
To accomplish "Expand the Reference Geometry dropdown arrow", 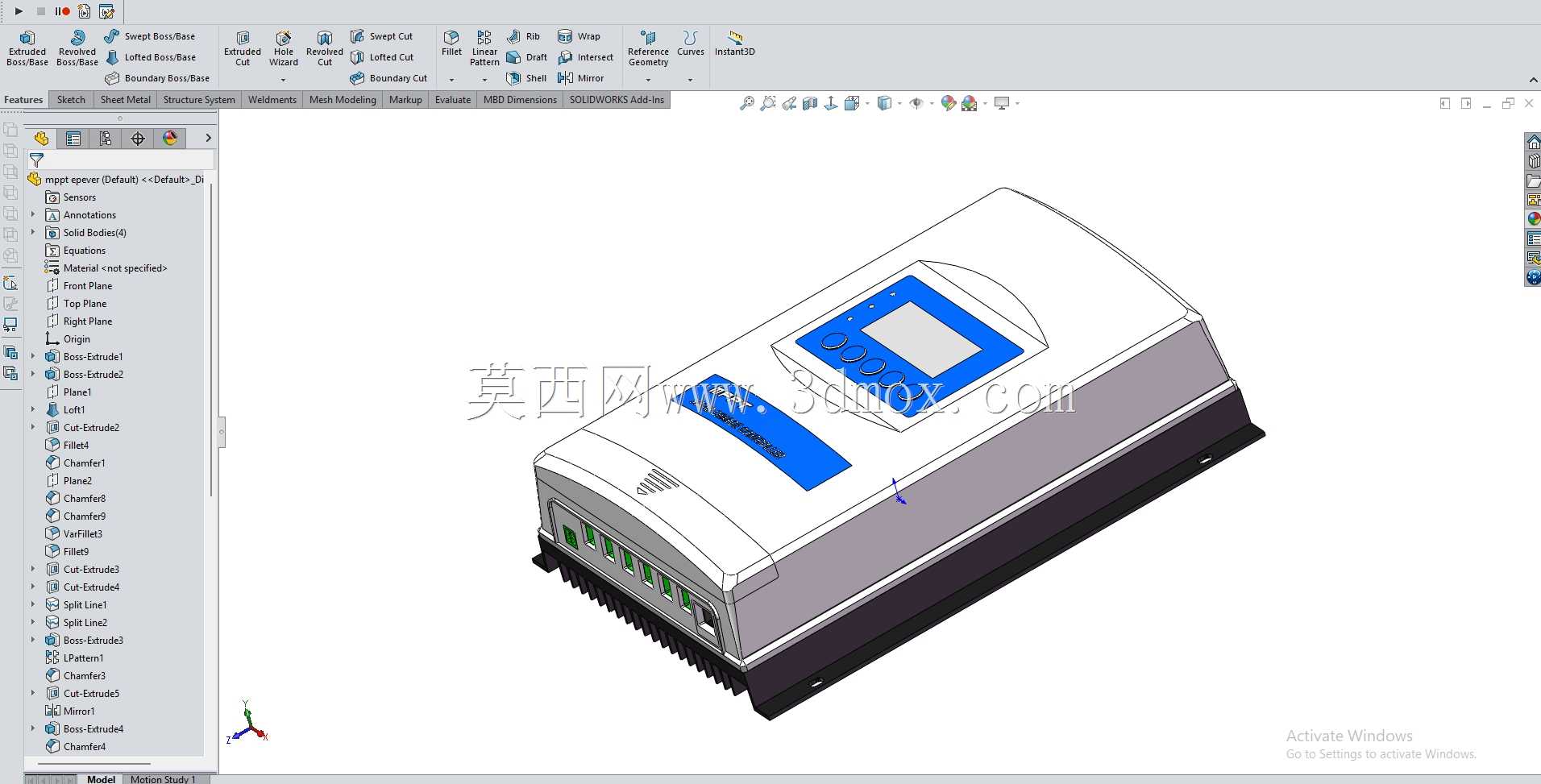I will 648,80.
